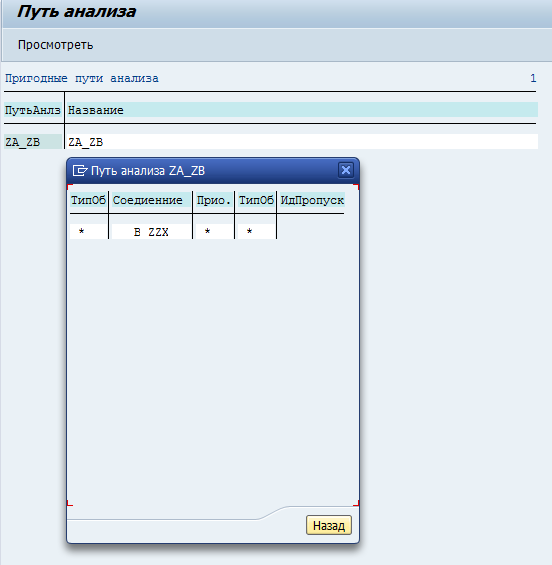
Task: Click the page number 1 at right
Action: pyautogui.click(x=533, y=78)
